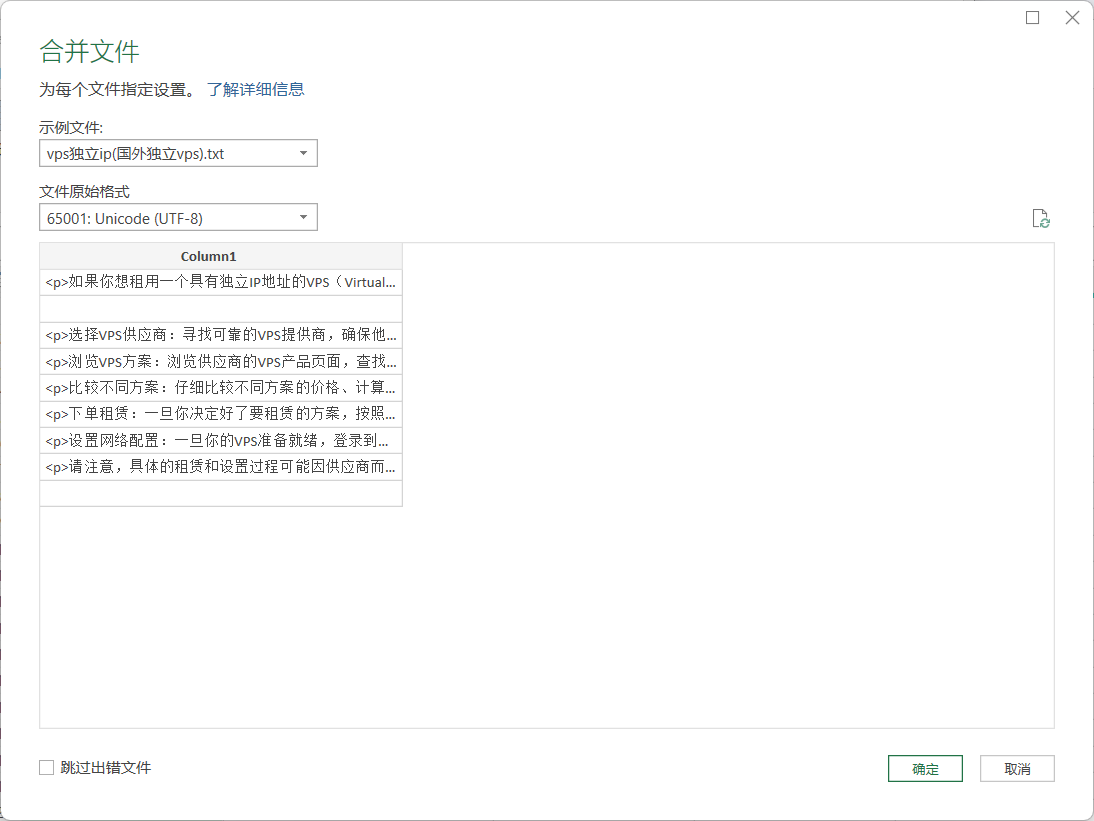Viewport: 1094px width, 821px height.
Task: Click the 选择VPS供应商 preview row
Action: point(221,334)
